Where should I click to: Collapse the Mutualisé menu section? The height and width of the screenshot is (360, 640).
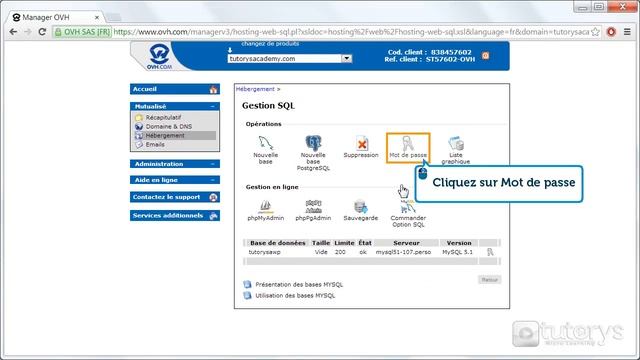click(213, 107)
